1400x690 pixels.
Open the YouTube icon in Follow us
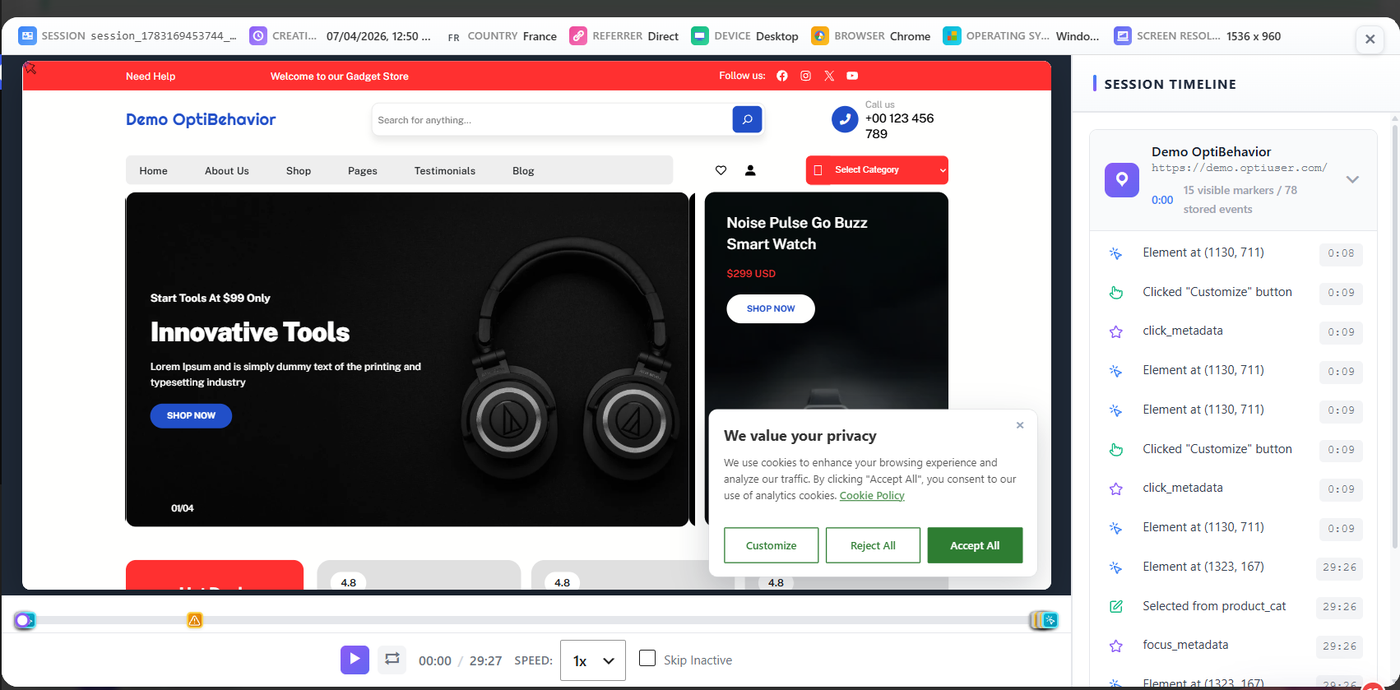coord(852,76)
